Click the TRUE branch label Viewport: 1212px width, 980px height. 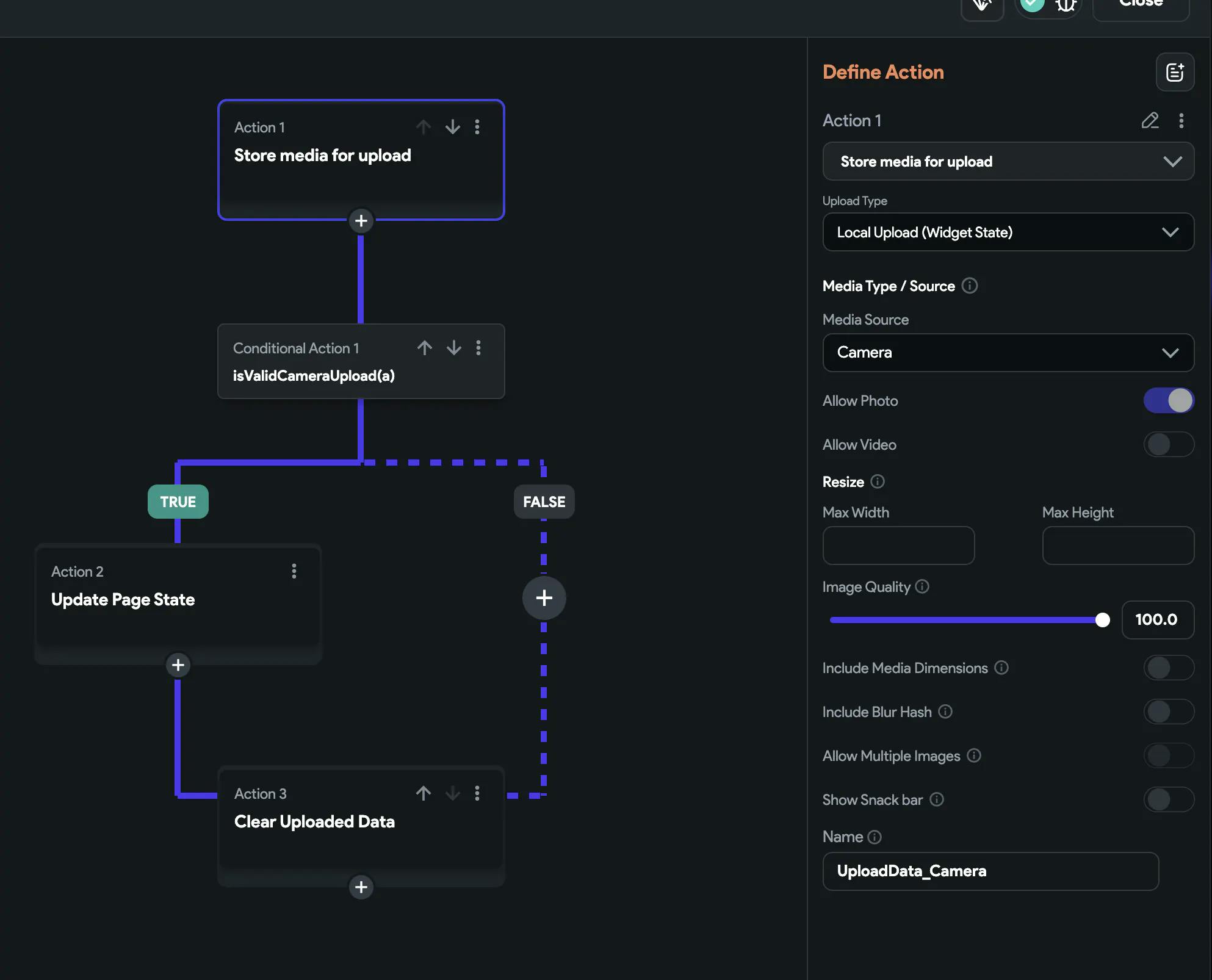(178, 502)
